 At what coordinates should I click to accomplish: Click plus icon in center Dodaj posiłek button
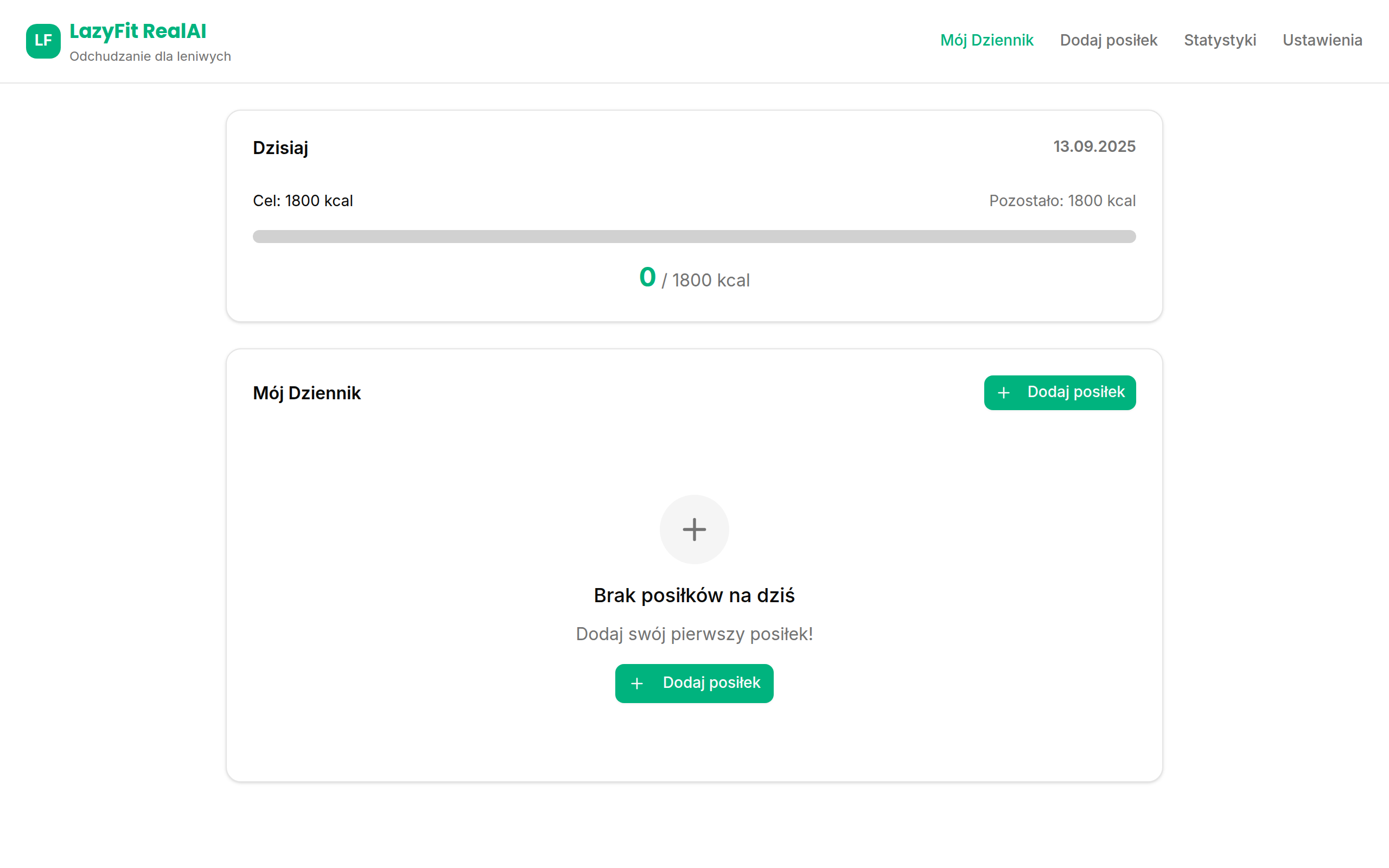coord(636,683)
